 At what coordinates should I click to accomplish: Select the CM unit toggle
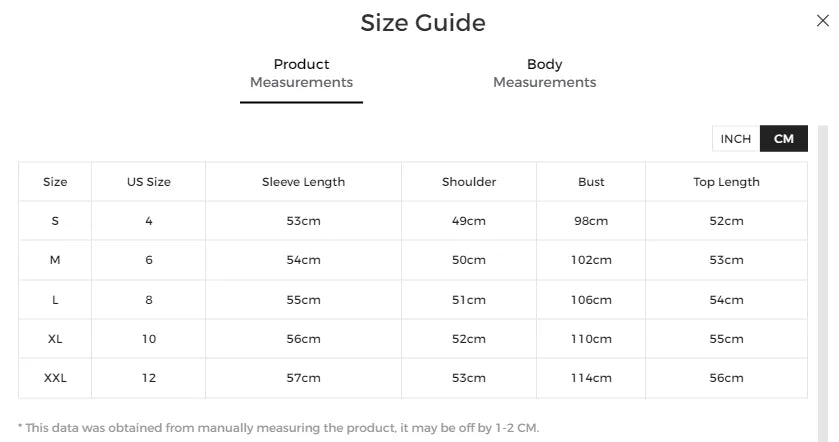pyautogui.click(x=784, y=139)
